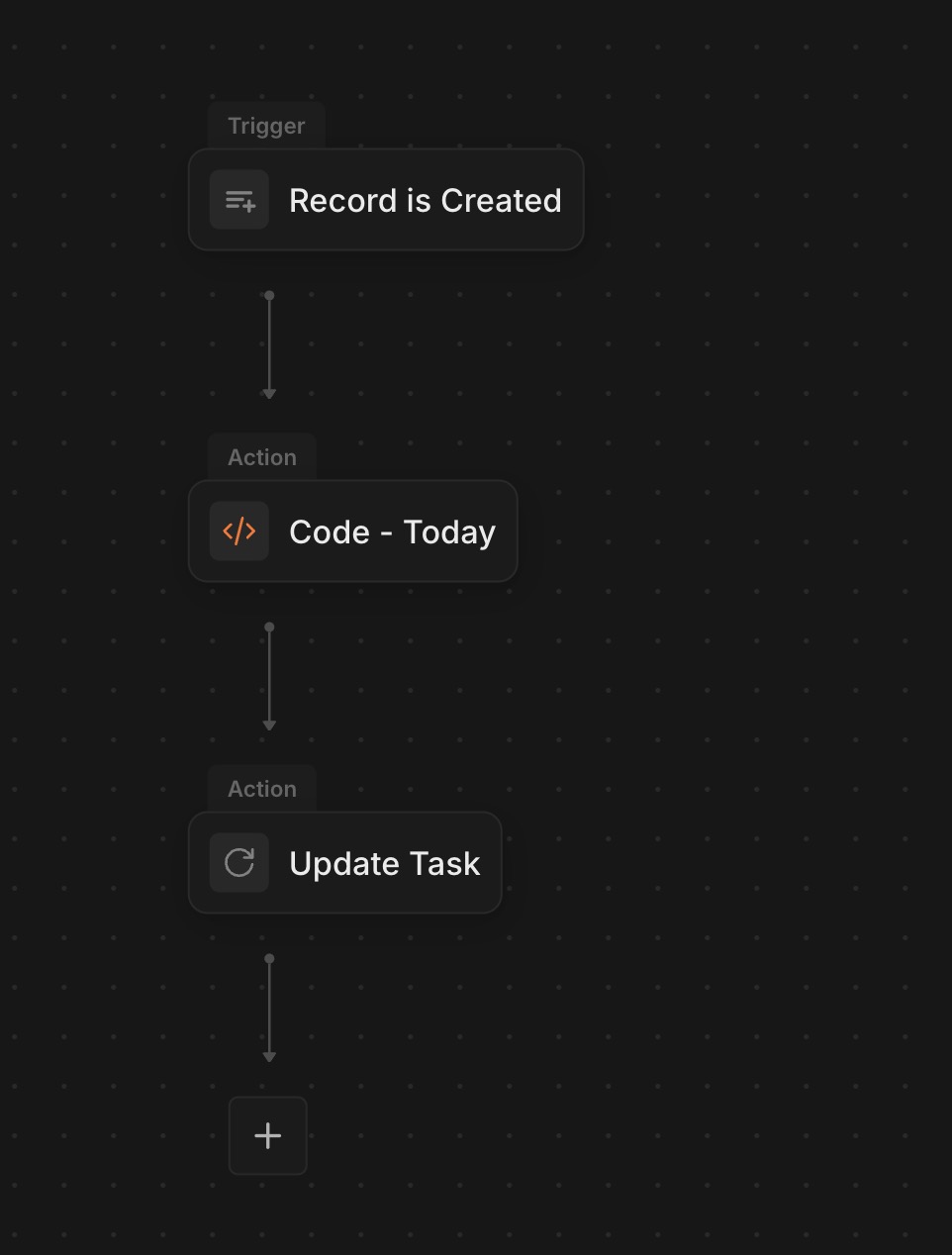
Task: Click arrowhead pointing into Code - Today action
Action: coord(269,394)
